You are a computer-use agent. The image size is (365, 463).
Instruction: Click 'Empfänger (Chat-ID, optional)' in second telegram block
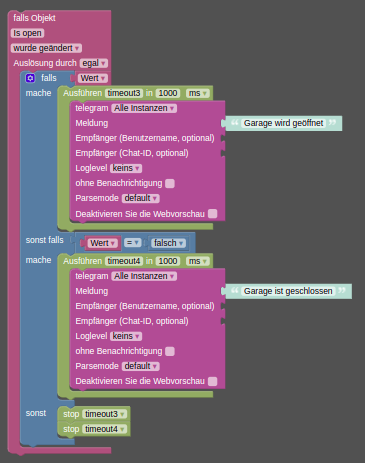(132, 321)
